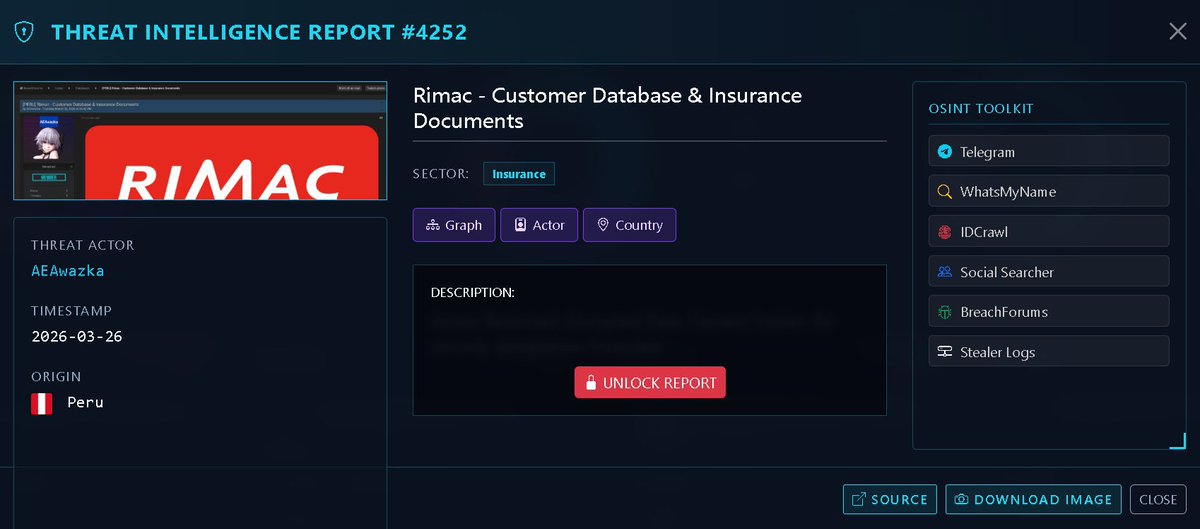The image size is (1200, 529).
Task: Open the Stealer Logs tool
Action: (x=1048, y=351)
